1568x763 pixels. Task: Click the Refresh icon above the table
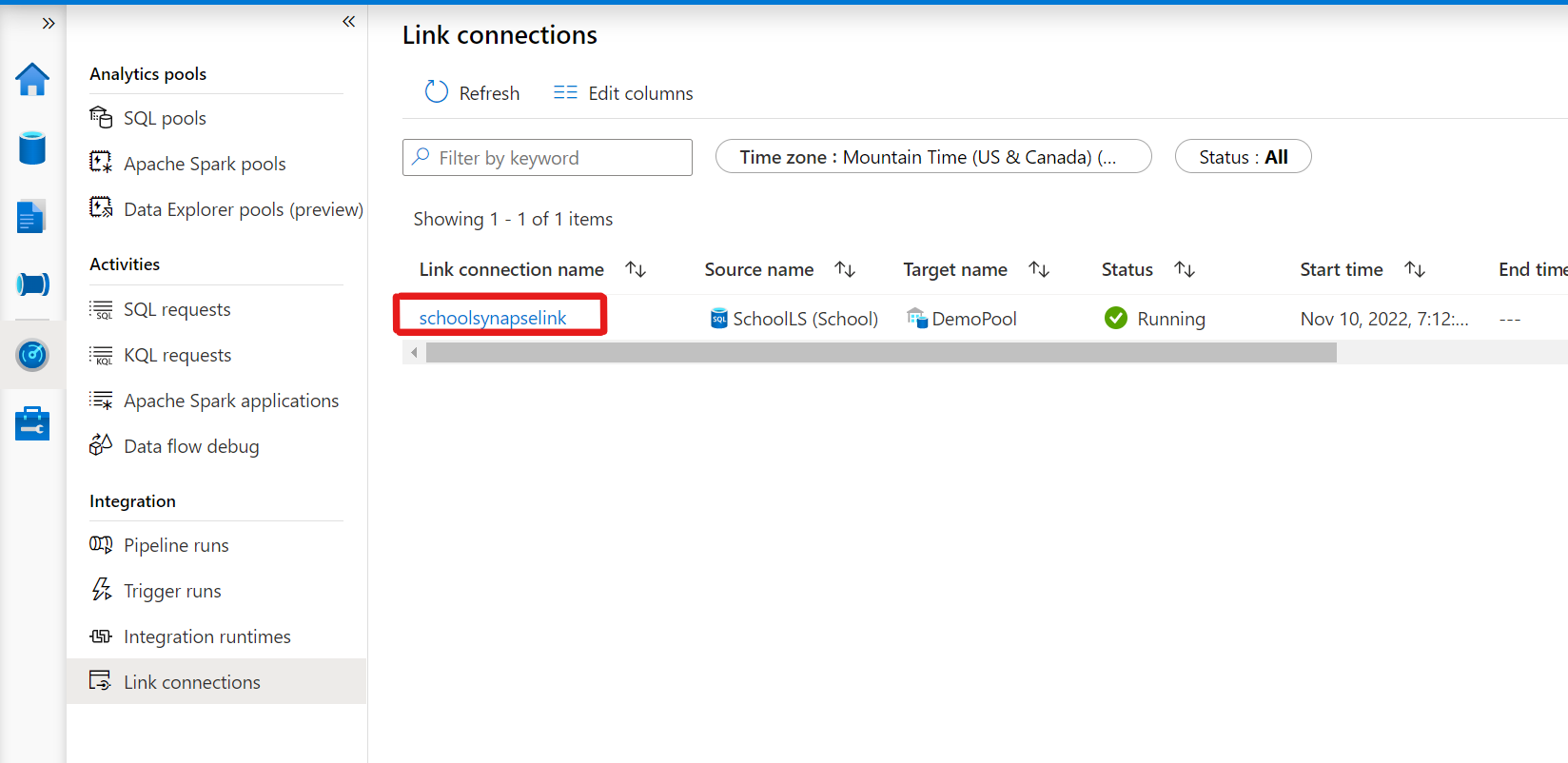click(x=436, y=91)
